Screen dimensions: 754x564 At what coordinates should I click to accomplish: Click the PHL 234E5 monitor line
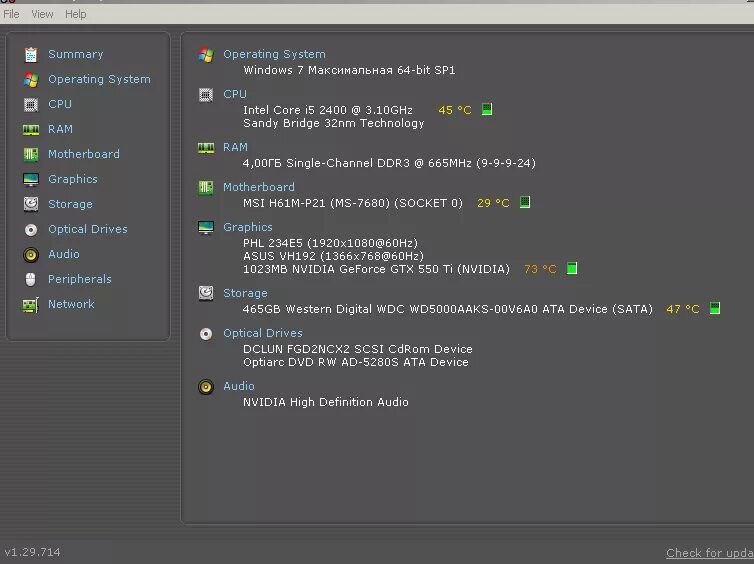330,243
